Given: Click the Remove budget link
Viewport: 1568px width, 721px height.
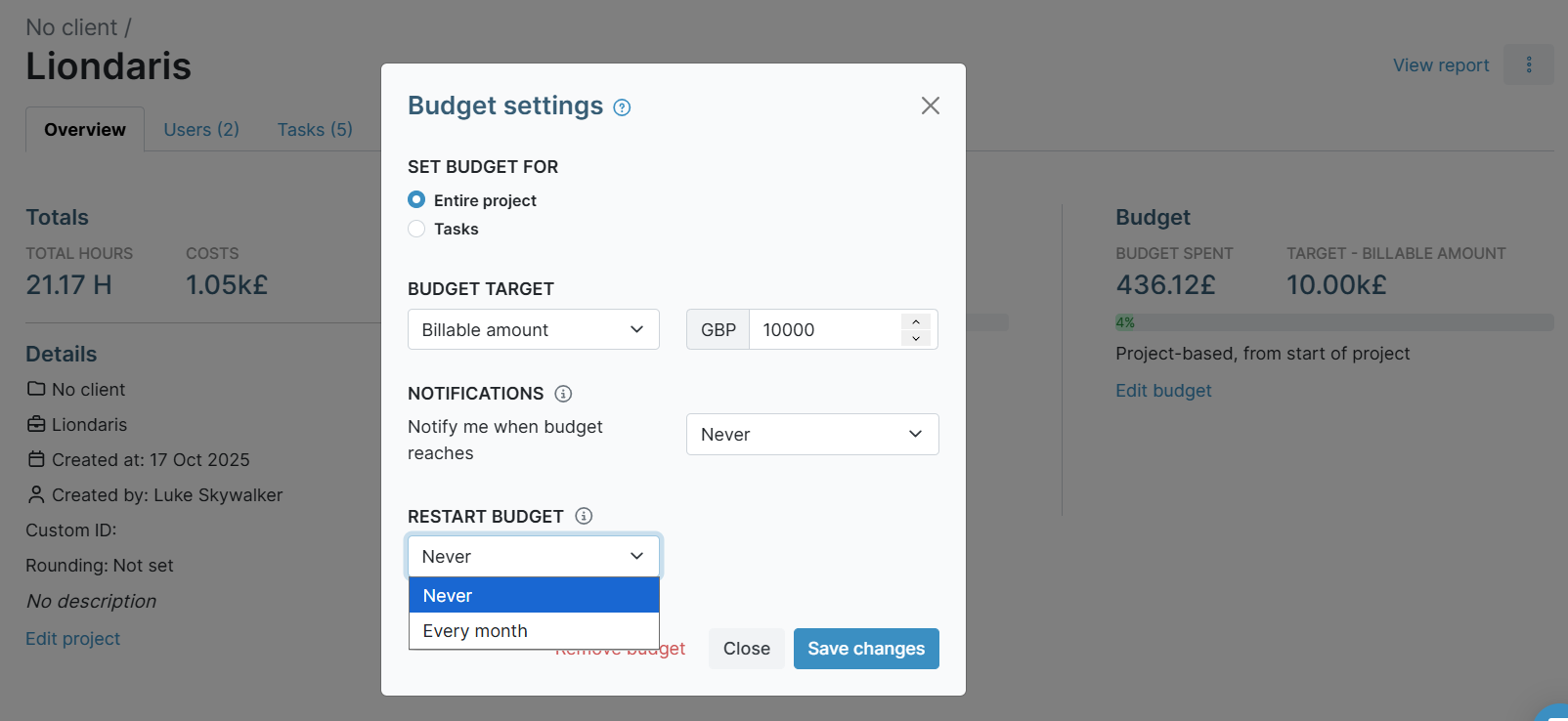Looking at the screenshot, I should click(x=620, y=649).
